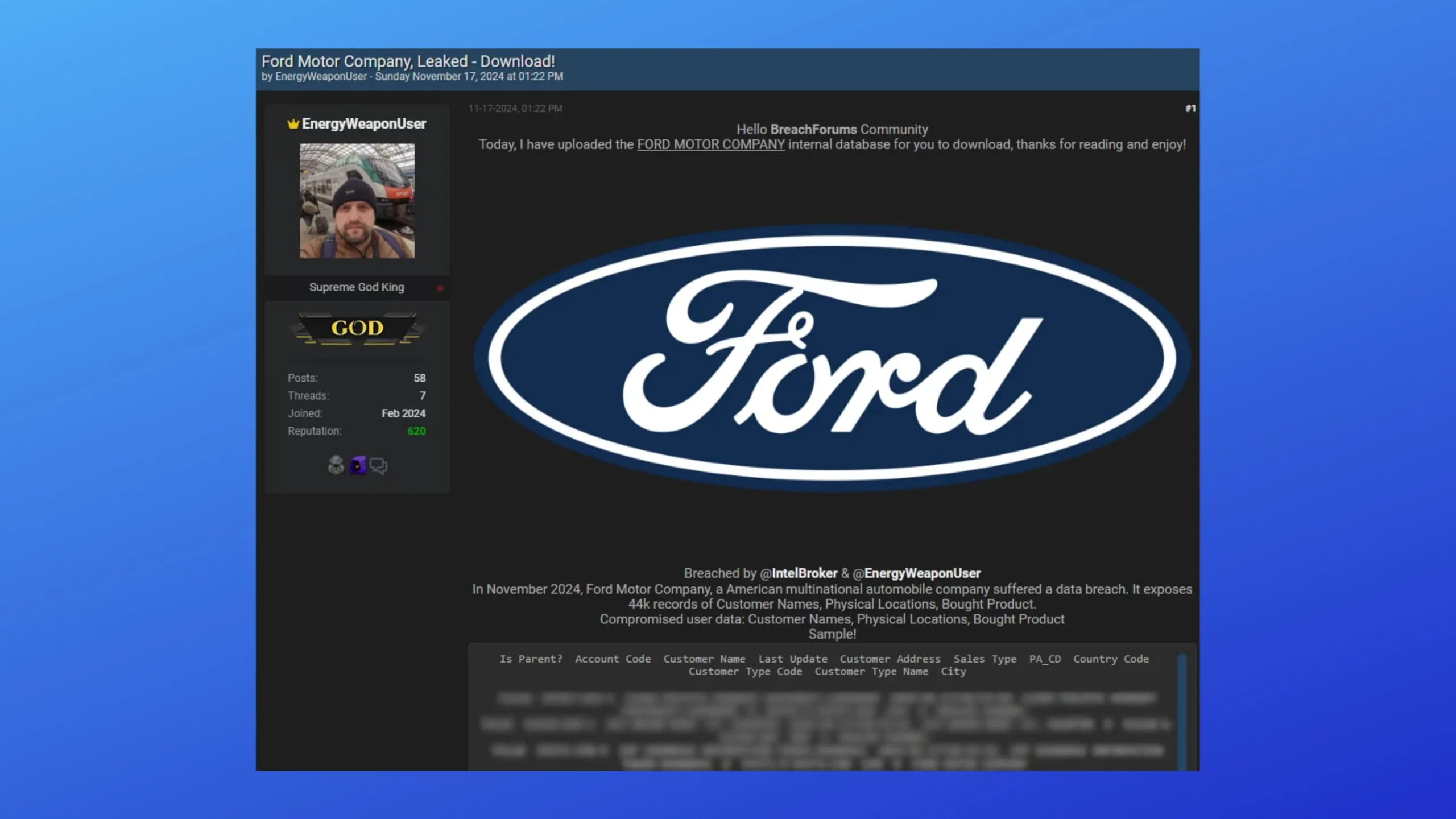Screen dimensions: 1456x819
Task: Click the underlined FORD MOTOR COMPANY link
Action: pos(710,144)
